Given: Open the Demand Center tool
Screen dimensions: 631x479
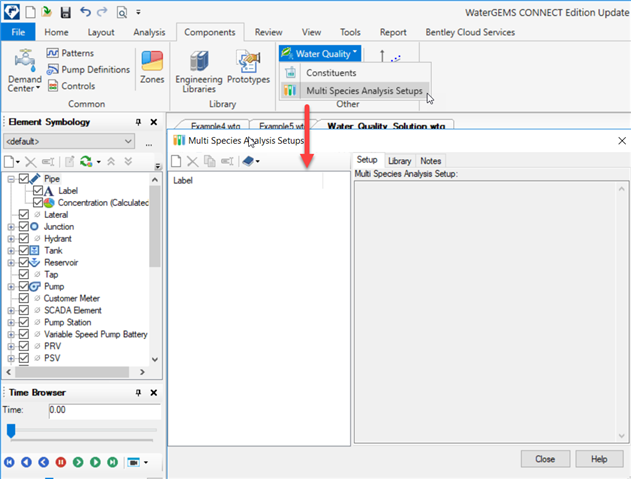Looking at the screenshot, I should point(24,70).
